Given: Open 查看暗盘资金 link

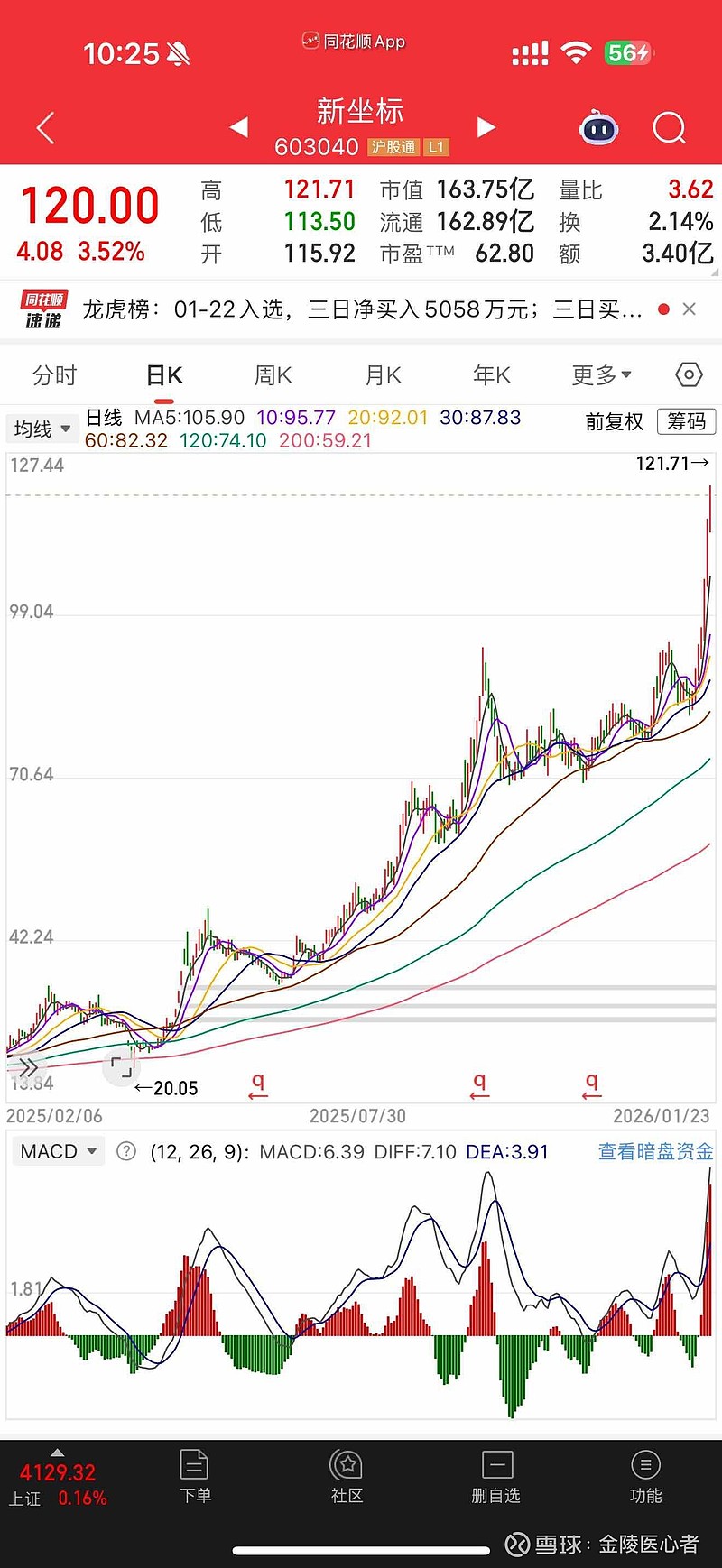Looking at the screenshot, I should click(656, 1151).
